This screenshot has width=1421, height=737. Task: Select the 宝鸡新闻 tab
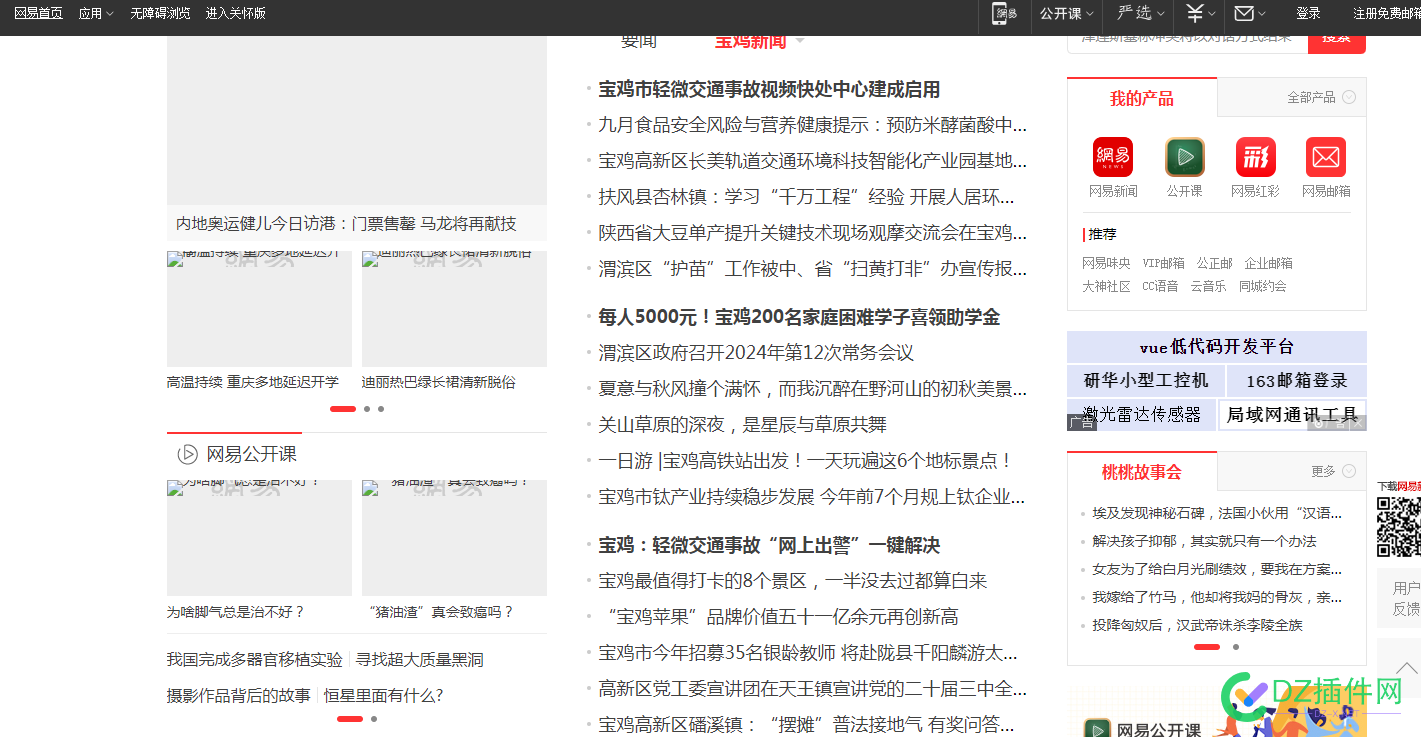pyautogui.click(x=750, y=42)
